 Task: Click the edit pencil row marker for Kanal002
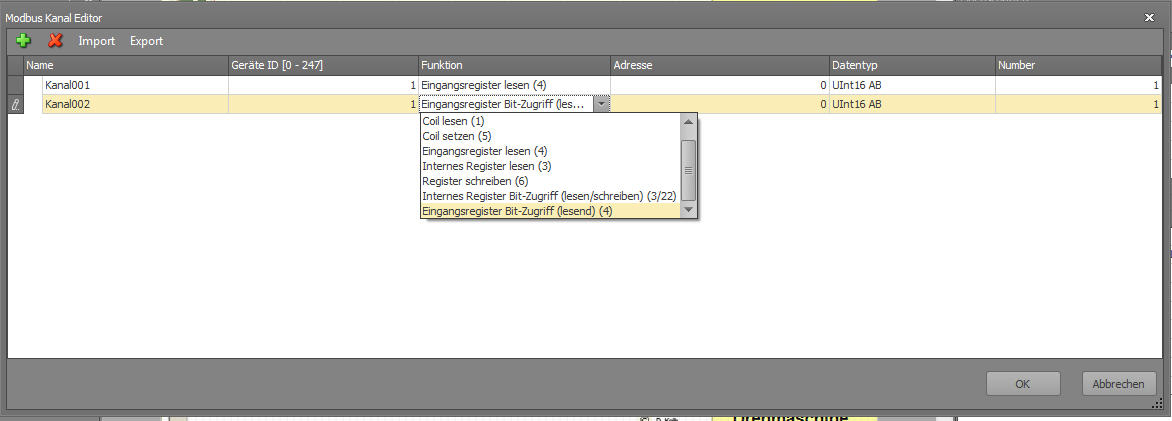[x=16, y=105]
